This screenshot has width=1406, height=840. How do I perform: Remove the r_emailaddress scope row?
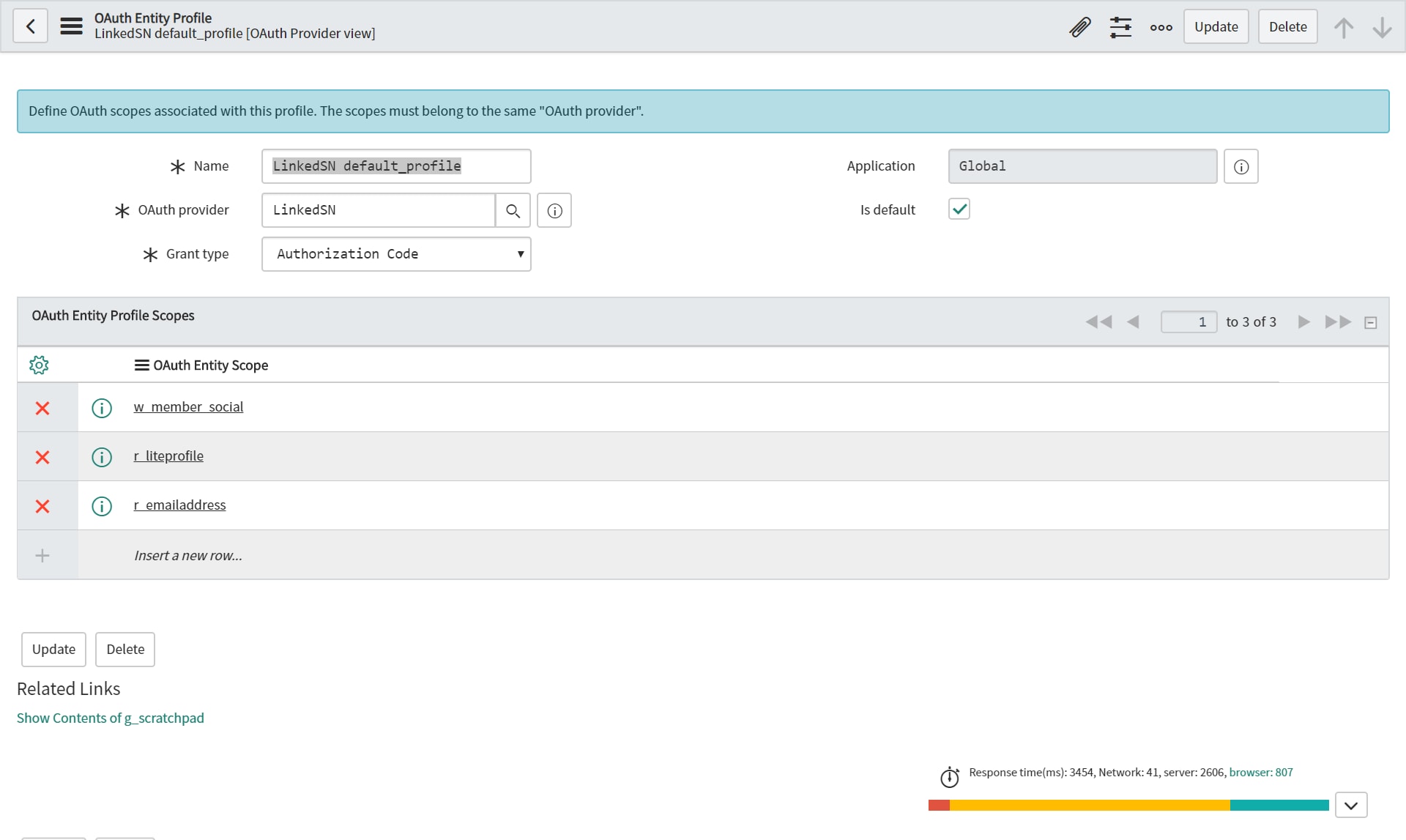pyautogui.click(x=42, y=506)
